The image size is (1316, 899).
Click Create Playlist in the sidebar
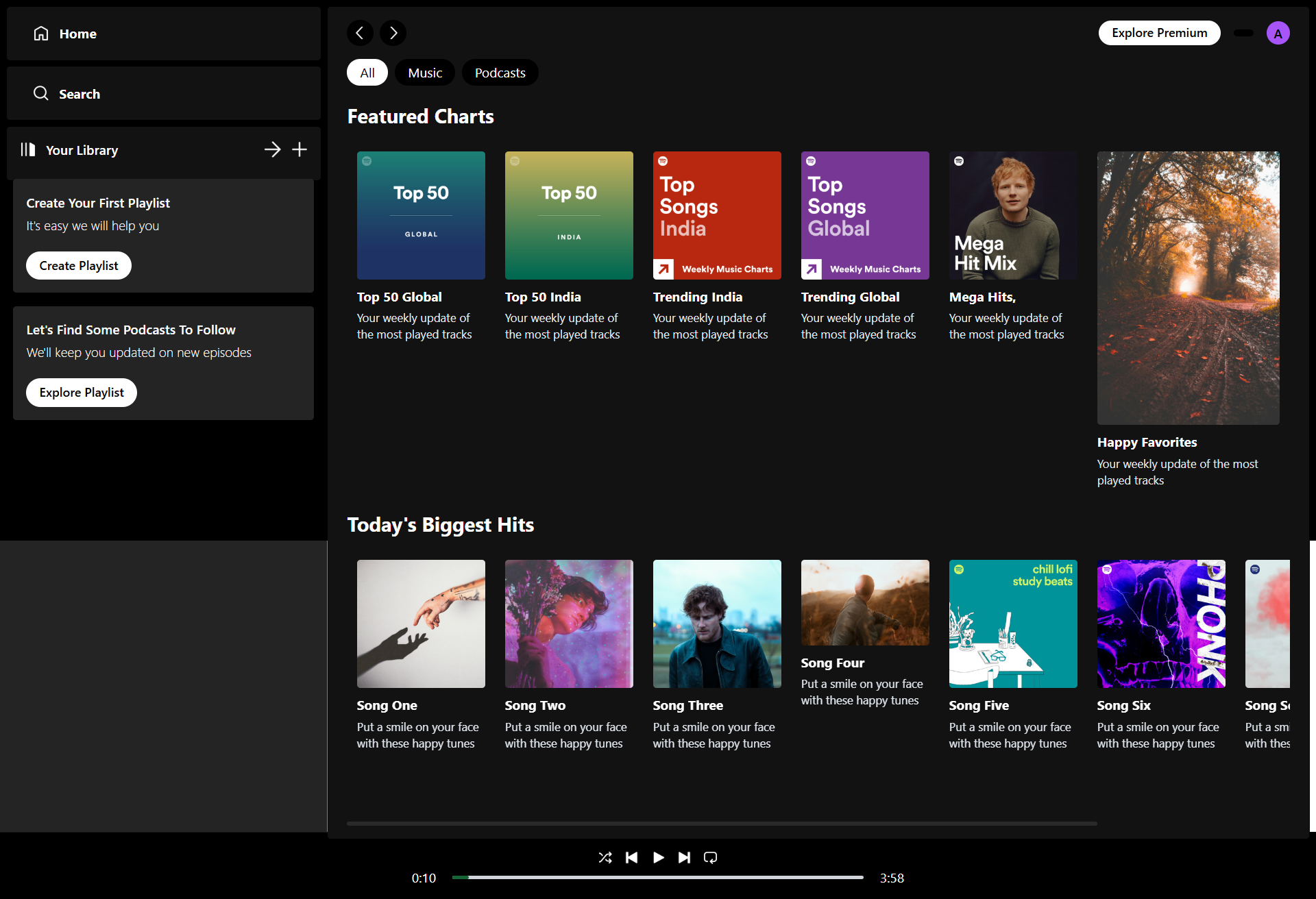(x=78, y=265)
